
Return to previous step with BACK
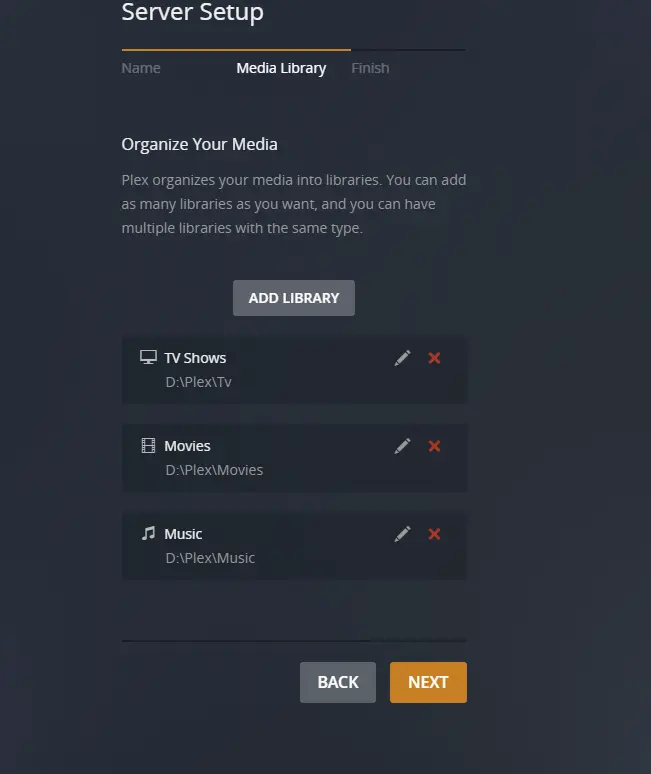tap(338, 682)
